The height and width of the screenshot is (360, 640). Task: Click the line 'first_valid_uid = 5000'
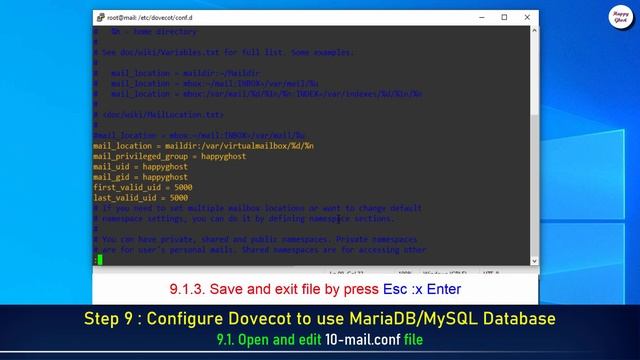(x=142, y=187)
